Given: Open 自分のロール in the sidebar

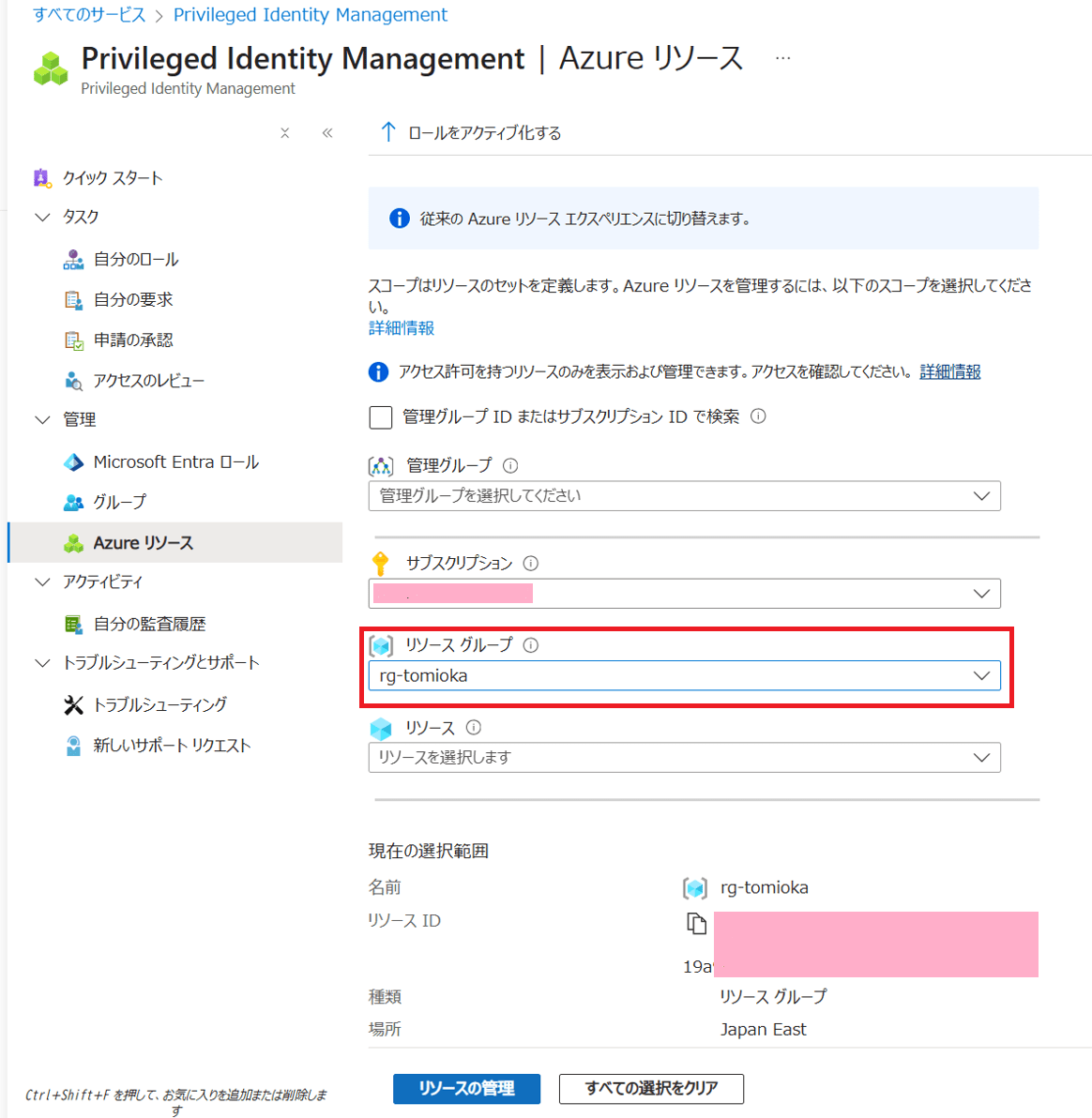Looking at the screenshot, I should [136, 260].
